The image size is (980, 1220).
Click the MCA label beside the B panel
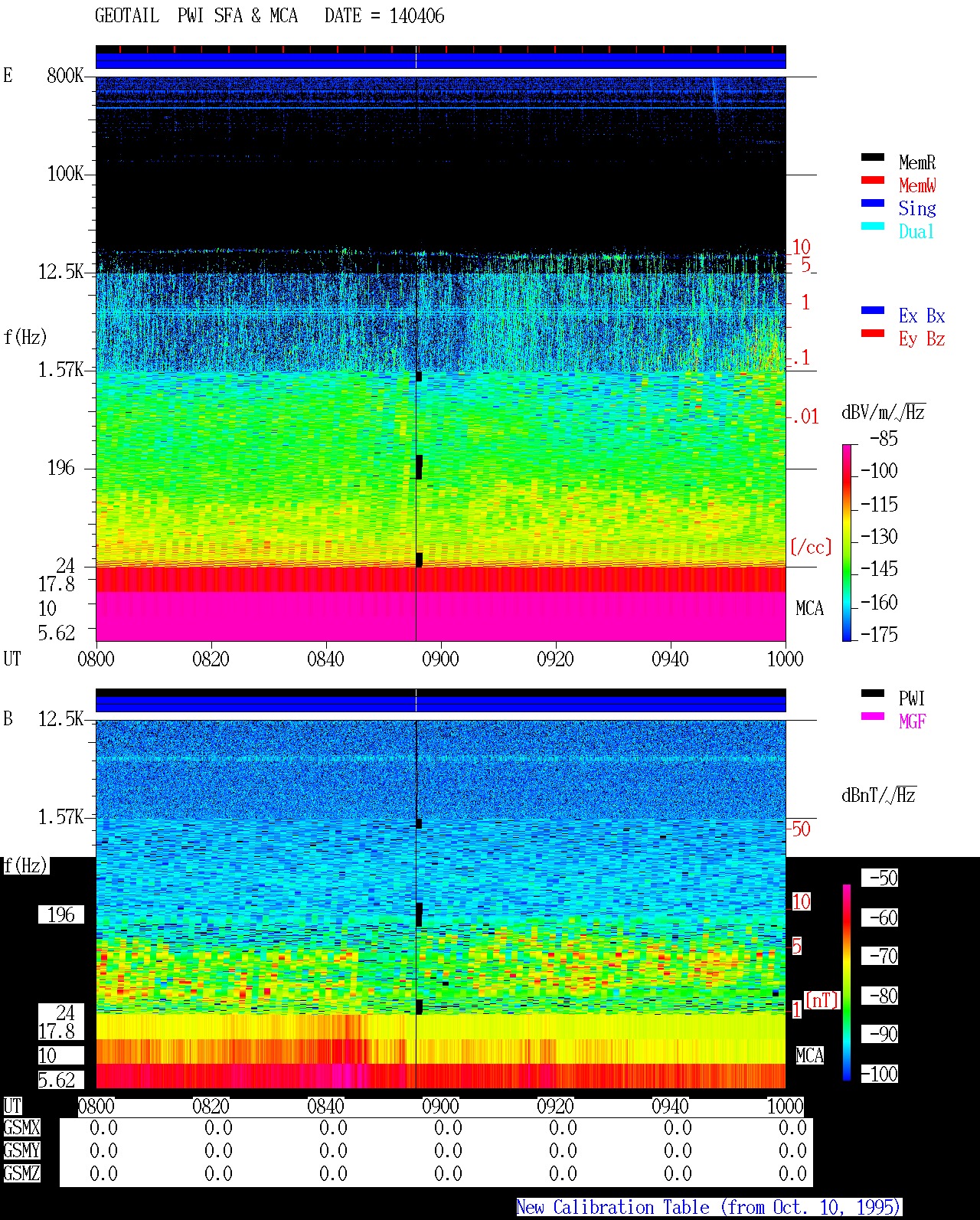(x=809, y=1056)
